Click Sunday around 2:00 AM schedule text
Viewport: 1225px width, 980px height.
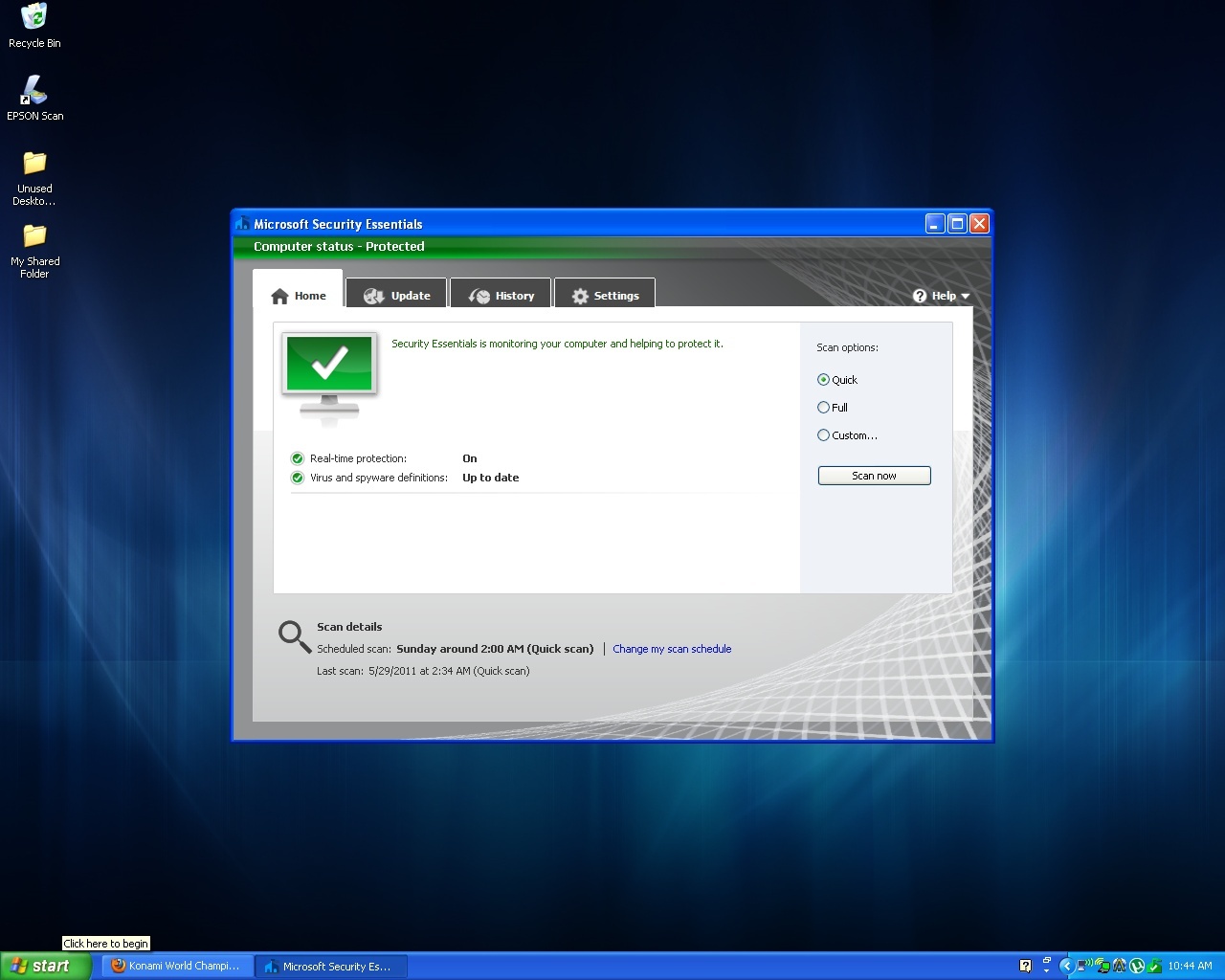[x=495, y=649]
